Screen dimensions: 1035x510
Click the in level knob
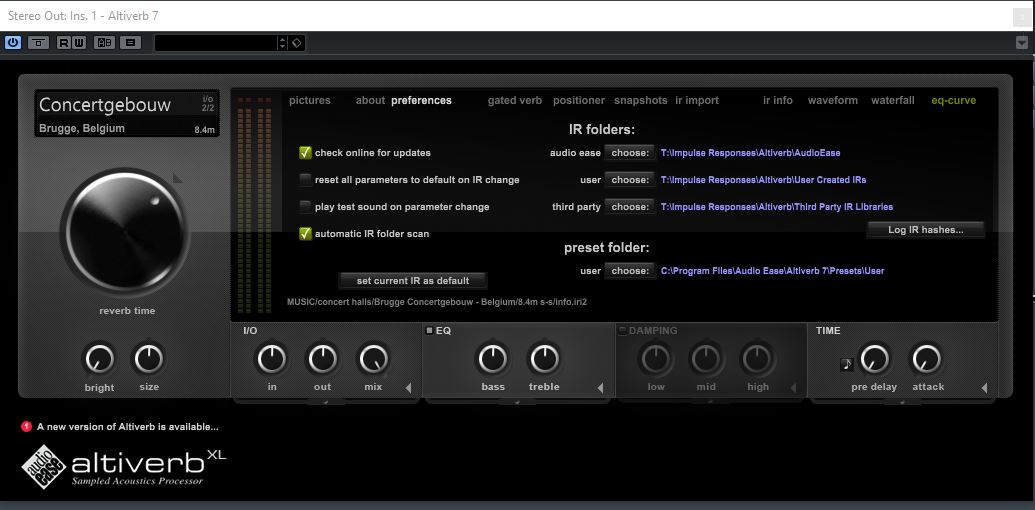click(272, 359)
